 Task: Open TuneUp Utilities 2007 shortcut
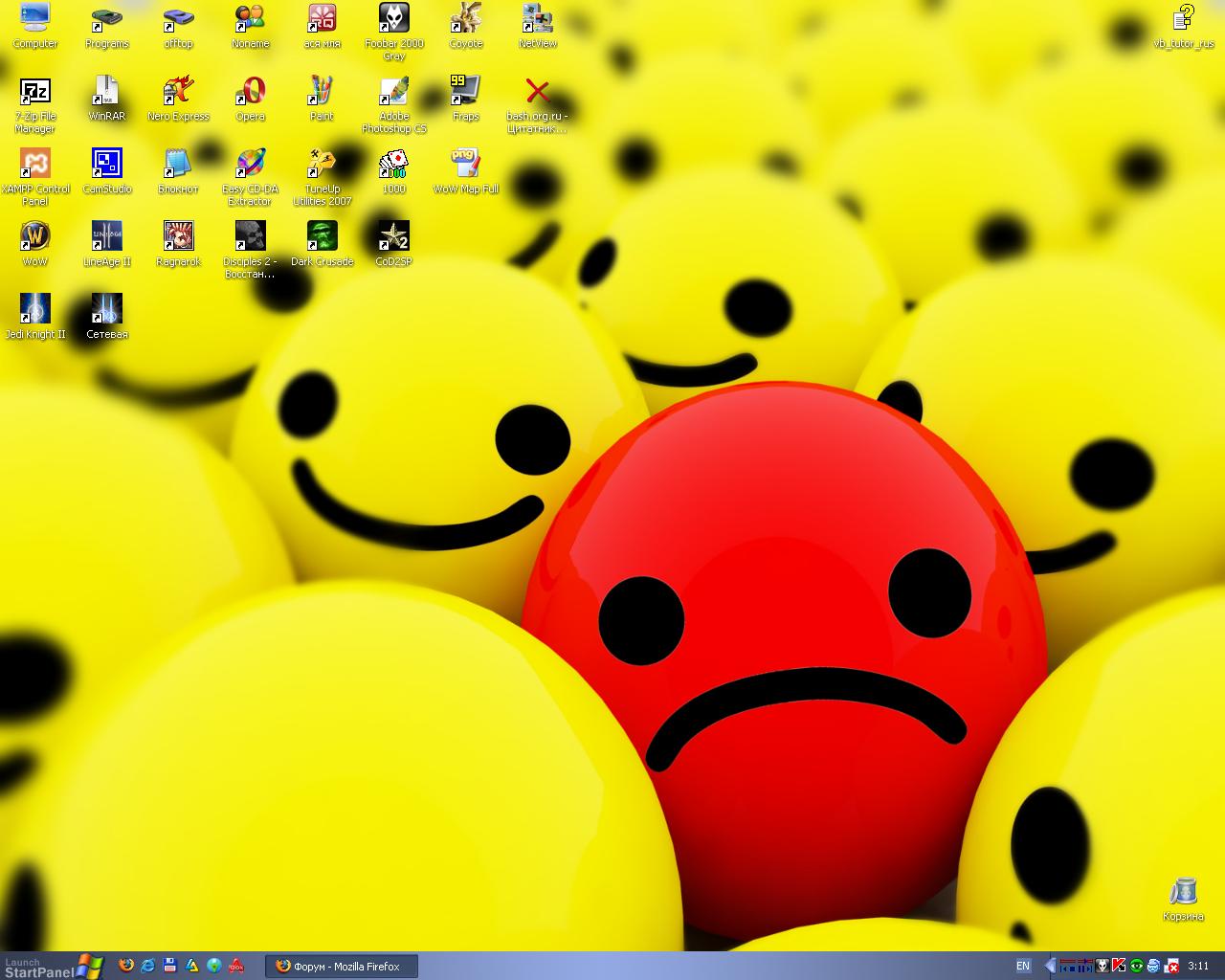coord(323,178)
